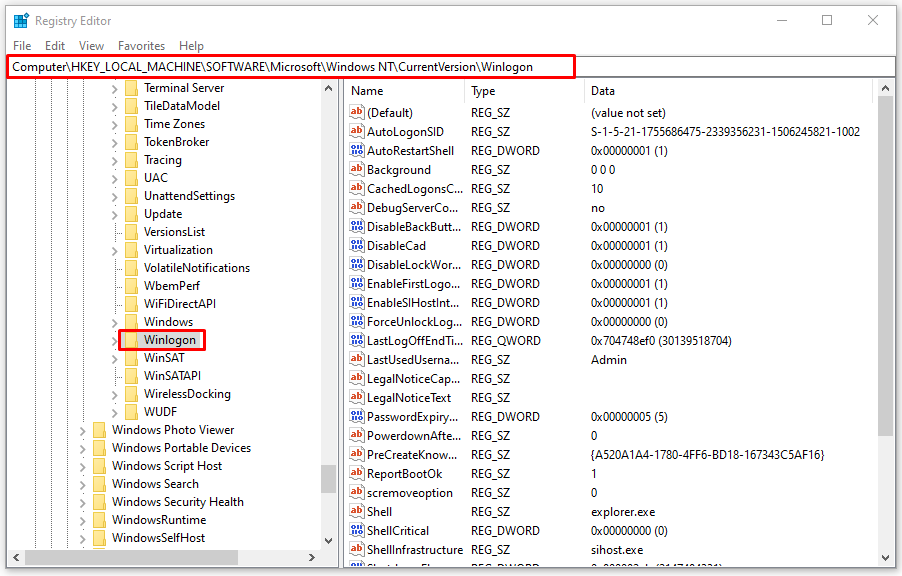The width and height of the screenshot is (902, 576).
Task: Select the WinSATAPI key
Action: click(172, 376)
